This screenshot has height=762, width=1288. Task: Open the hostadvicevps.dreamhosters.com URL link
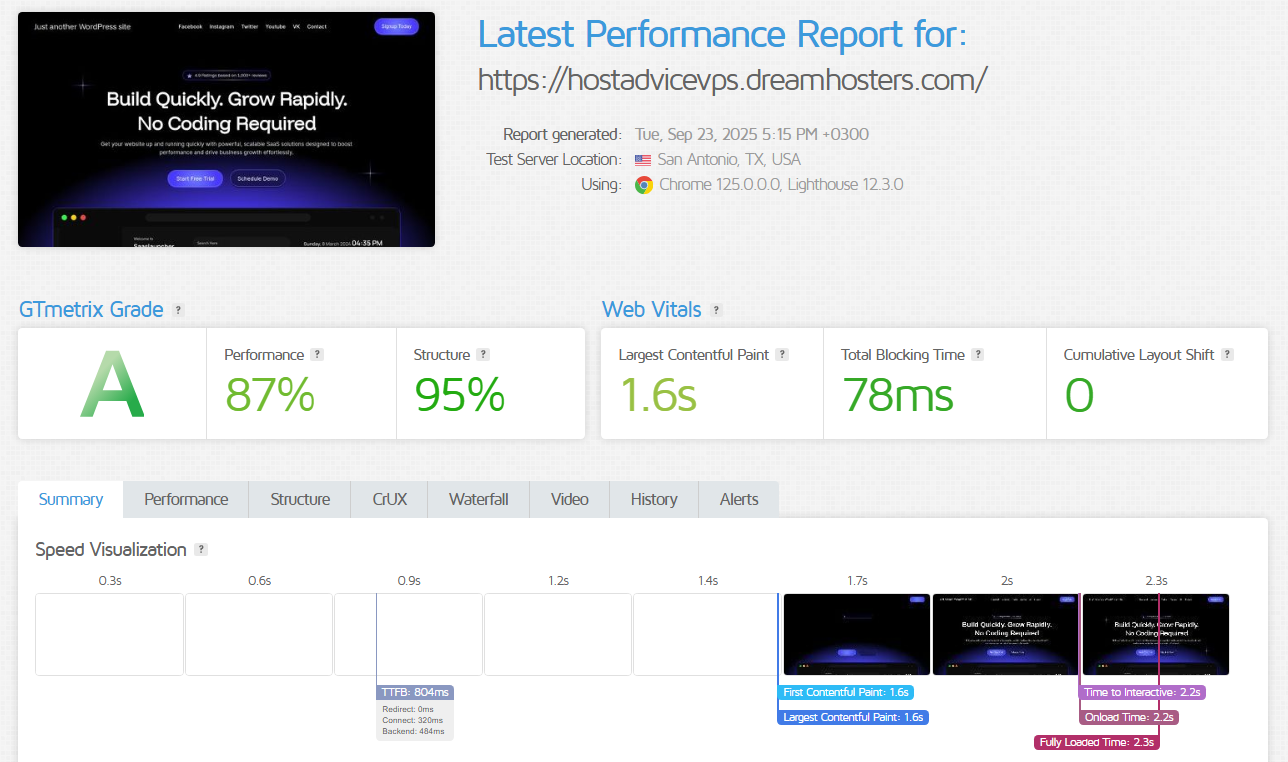pyautogui.click(x=733, y=79)
